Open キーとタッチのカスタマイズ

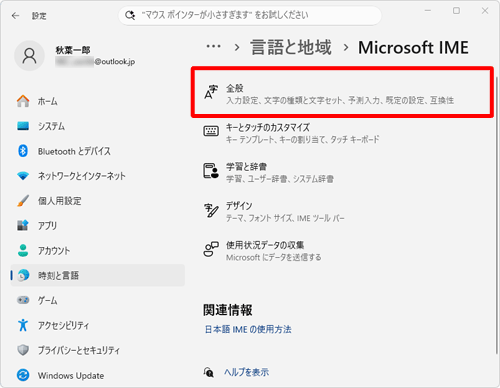pos(342,133)
